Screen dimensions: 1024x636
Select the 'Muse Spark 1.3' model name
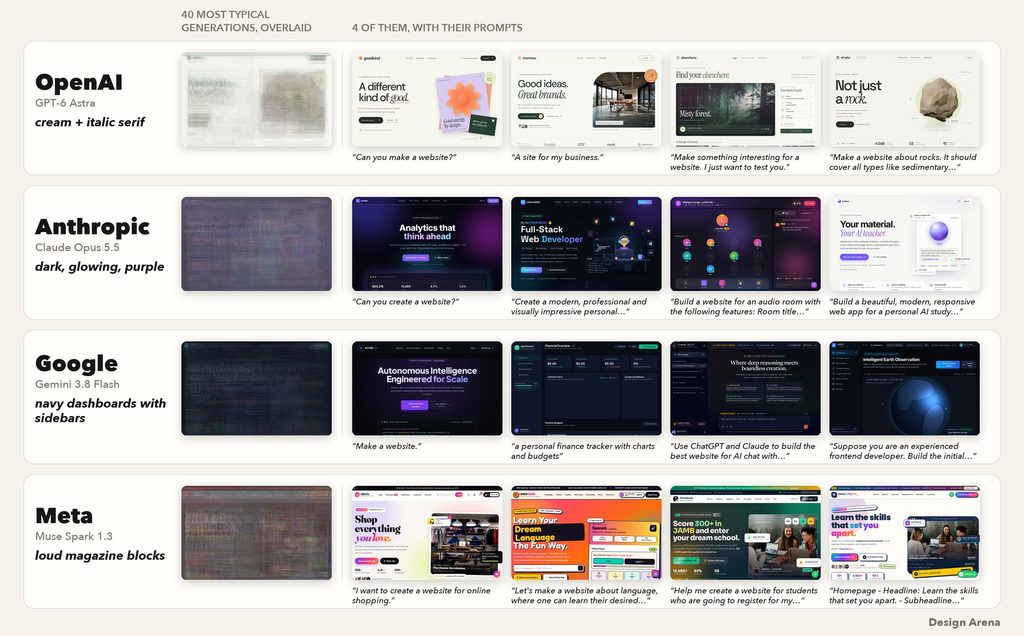coord(74,536)
